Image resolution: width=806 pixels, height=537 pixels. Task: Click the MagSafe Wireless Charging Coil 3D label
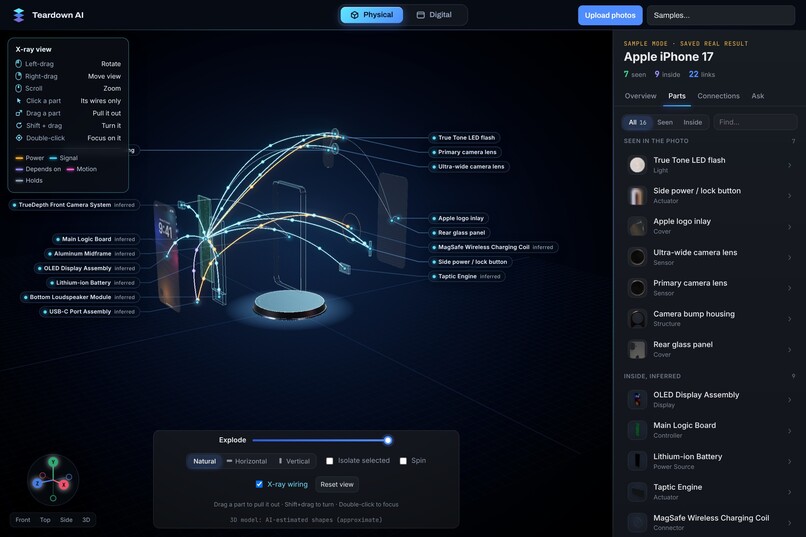493,247
